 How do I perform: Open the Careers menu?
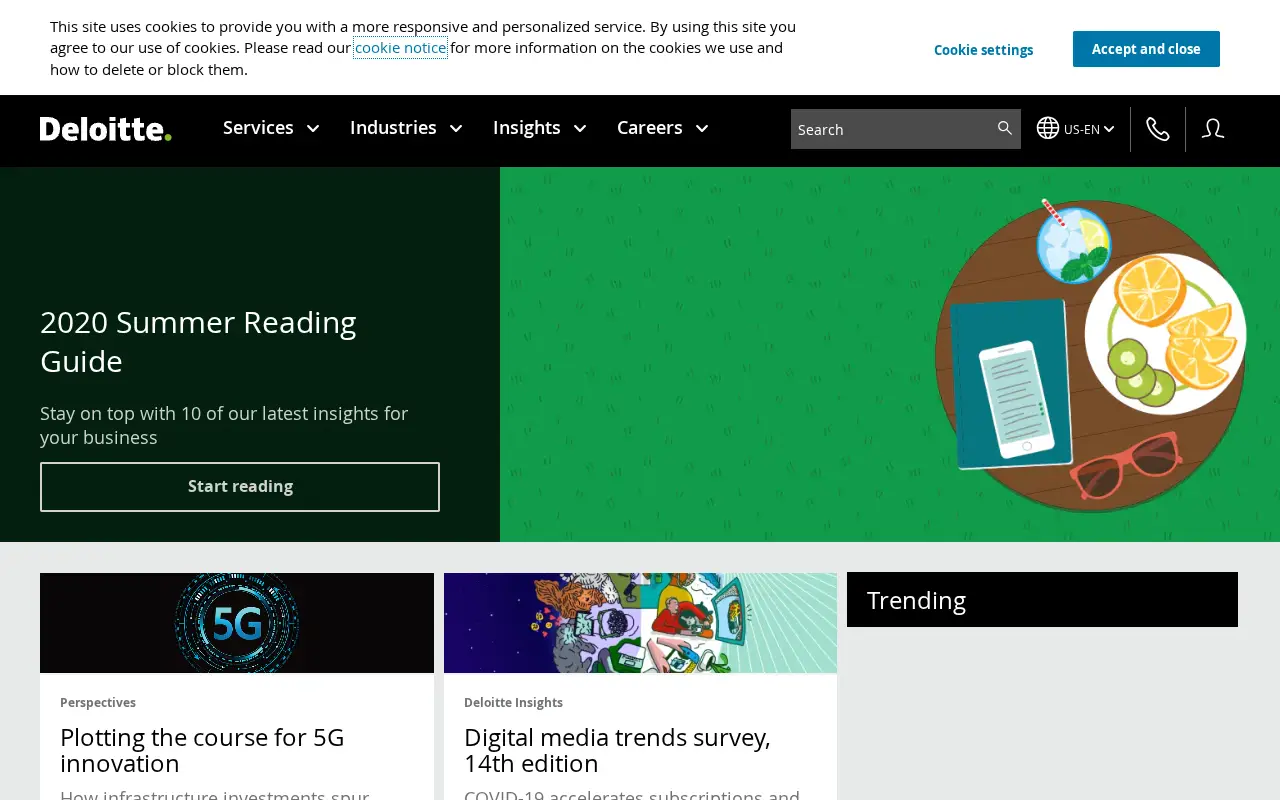coord(650,127)
